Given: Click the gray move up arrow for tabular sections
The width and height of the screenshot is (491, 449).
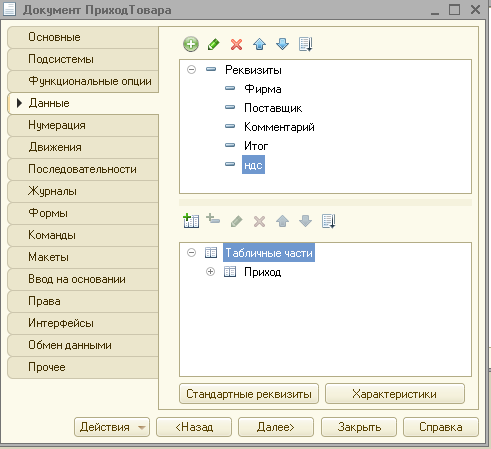Looking at the screenshot, I should (x=282, y=221).
